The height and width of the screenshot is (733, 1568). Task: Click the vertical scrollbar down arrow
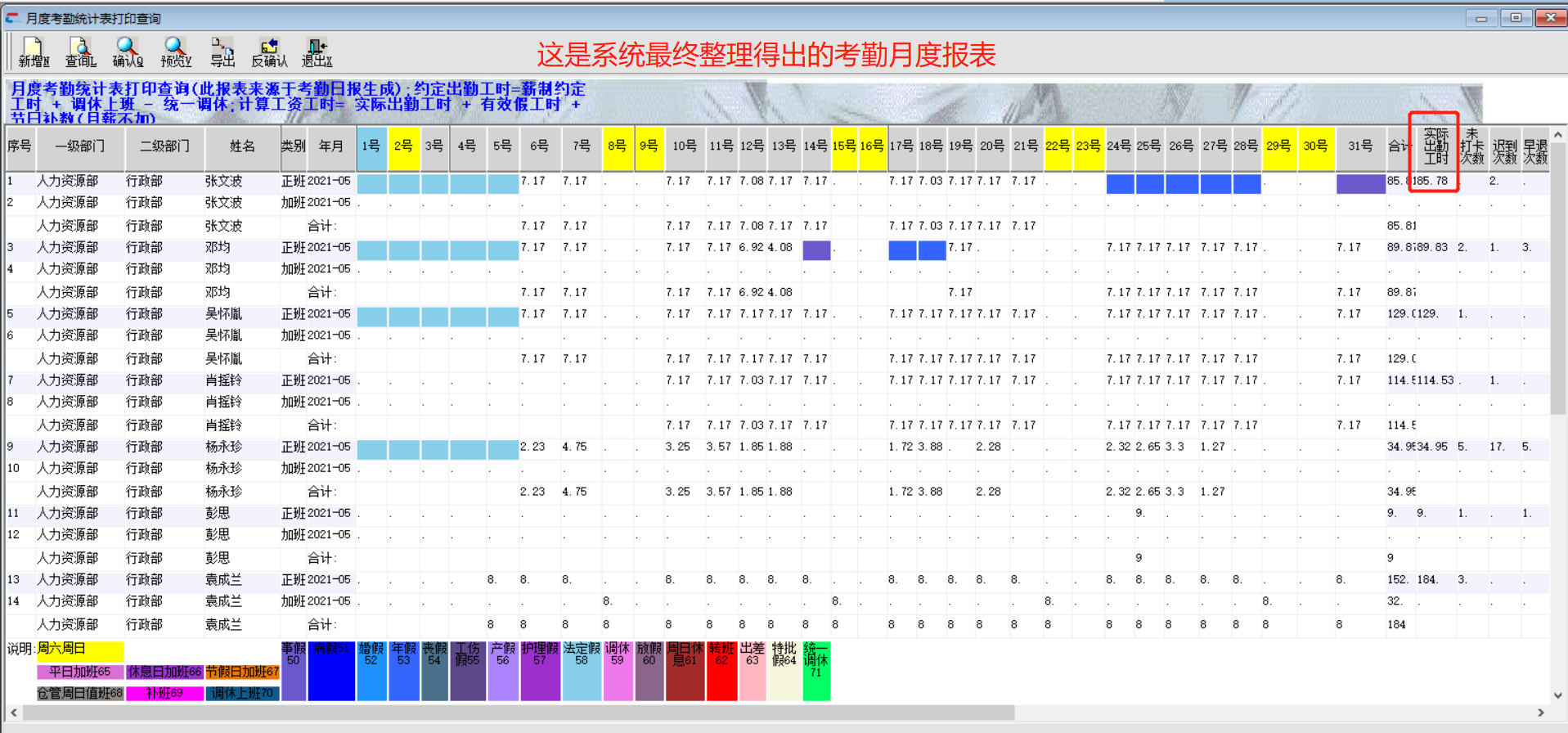(1557, 695)
